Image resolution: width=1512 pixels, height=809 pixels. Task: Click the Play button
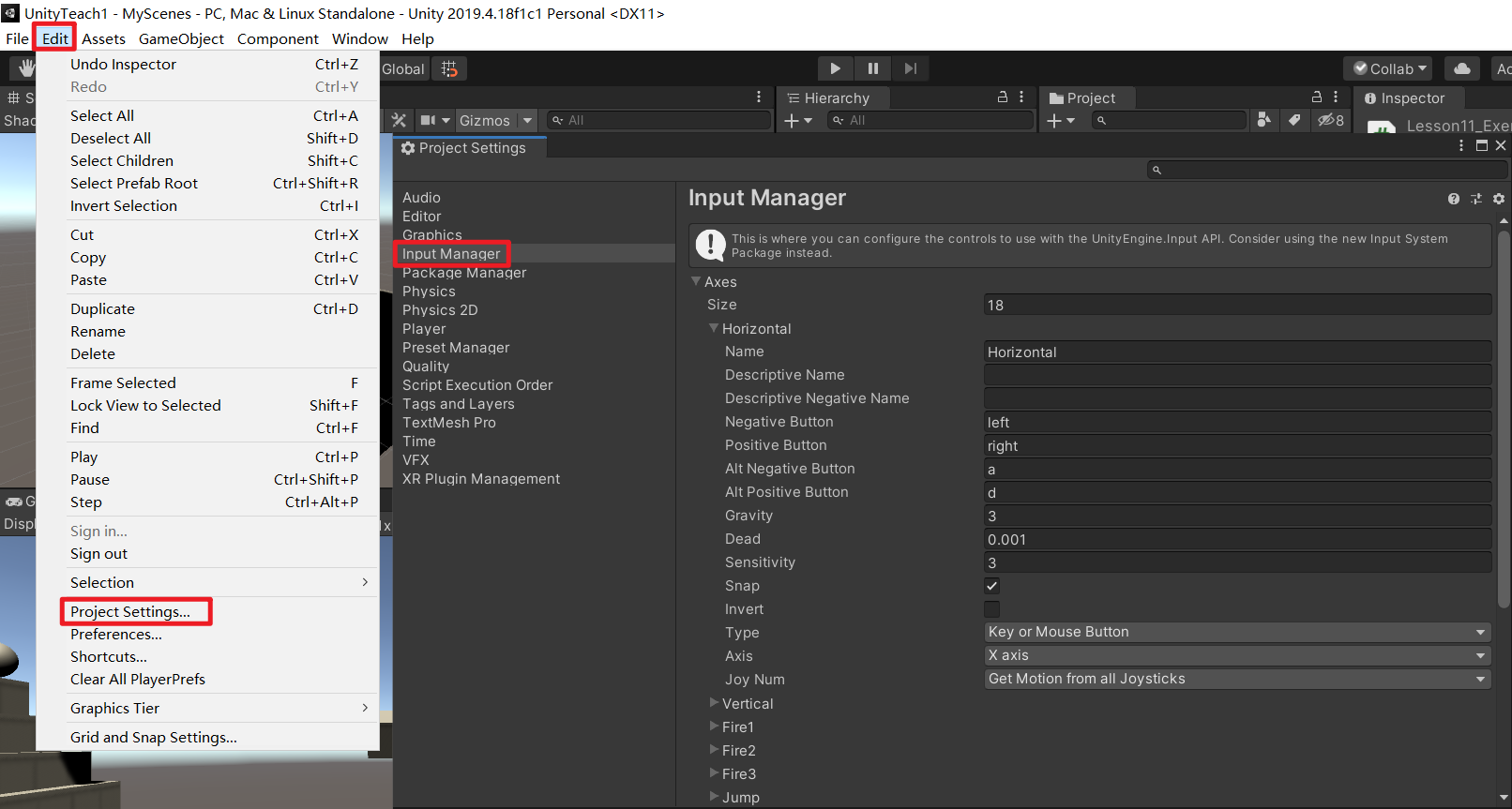tap(835, 68)
